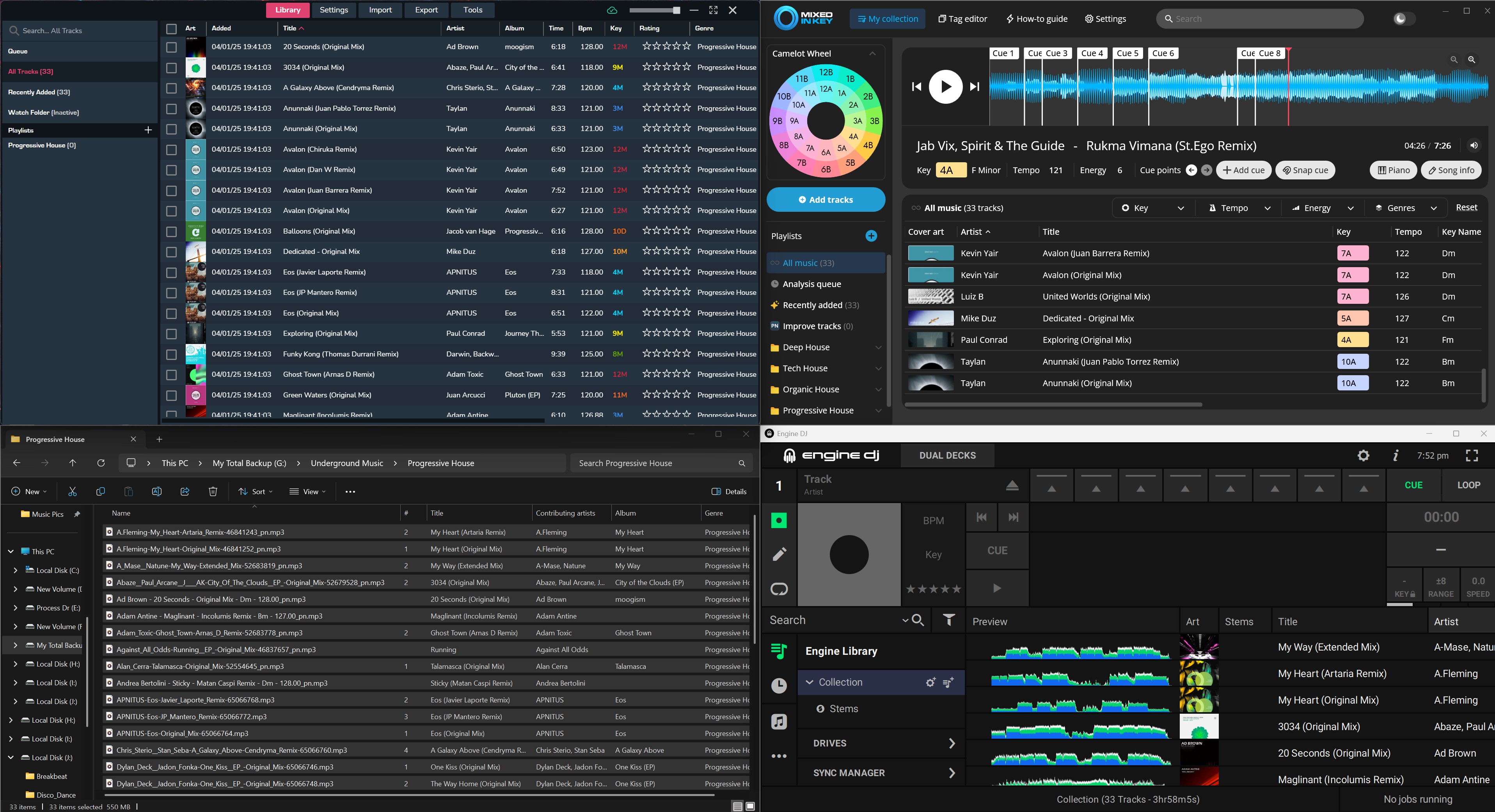1495x812 pixels.
Task: Reset the filters in Mixed In Key
Action: click(x=1467, y=207)
